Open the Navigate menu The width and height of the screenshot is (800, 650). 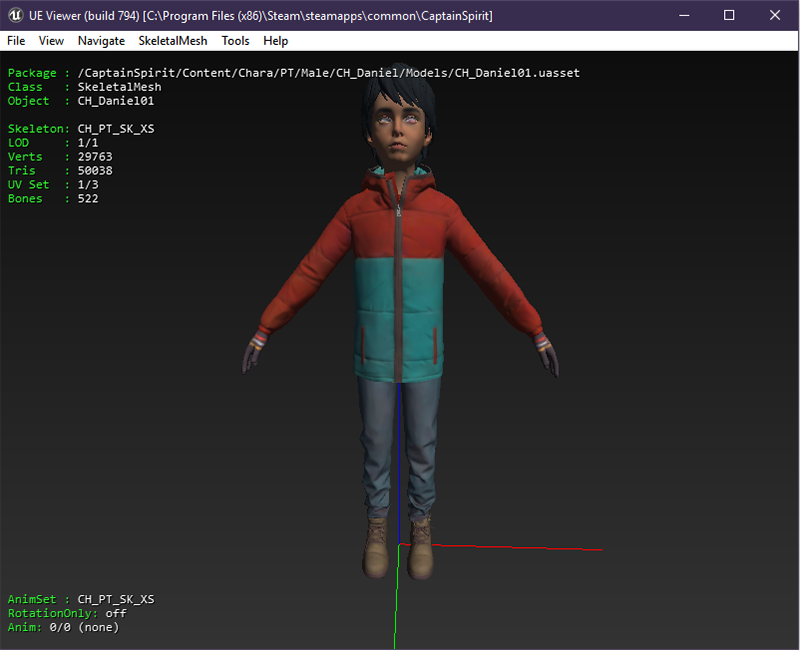tap(101, 41)
